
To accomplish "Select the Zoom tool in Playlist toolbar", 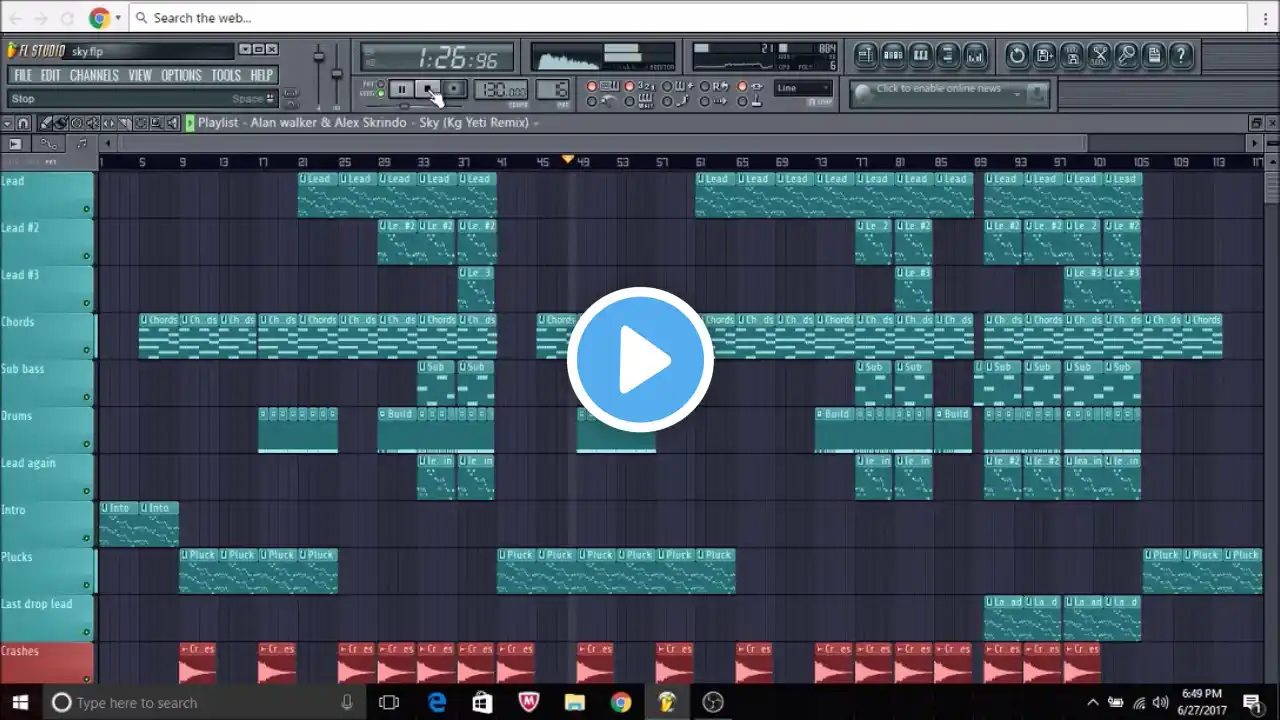I will [x=156, y=123].
